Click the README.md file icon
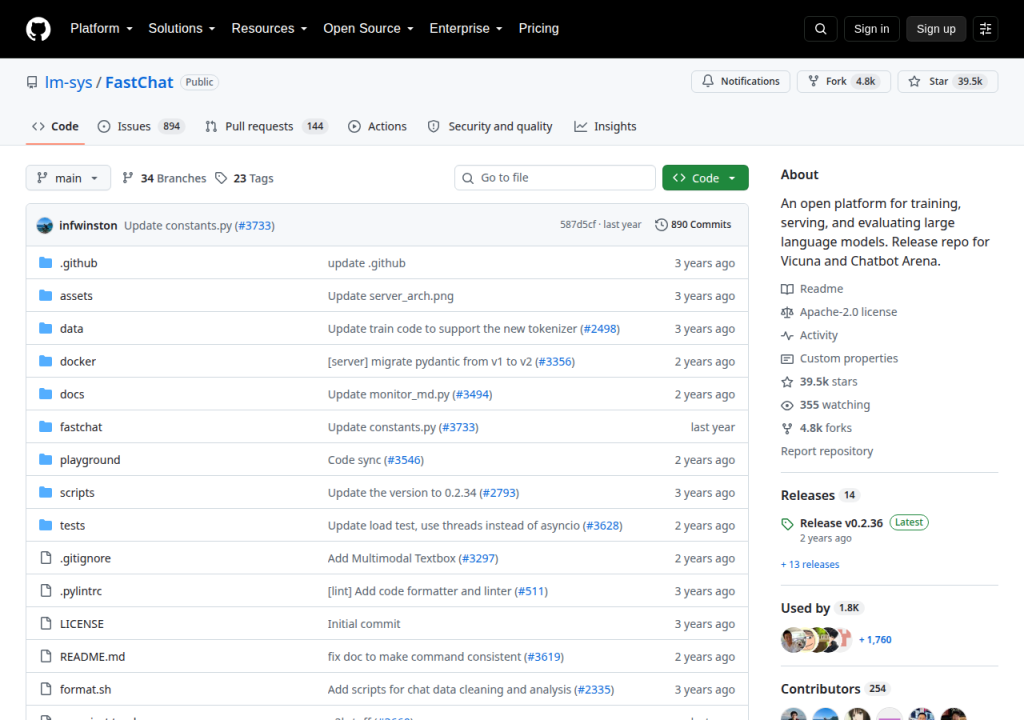 [46, 656]
